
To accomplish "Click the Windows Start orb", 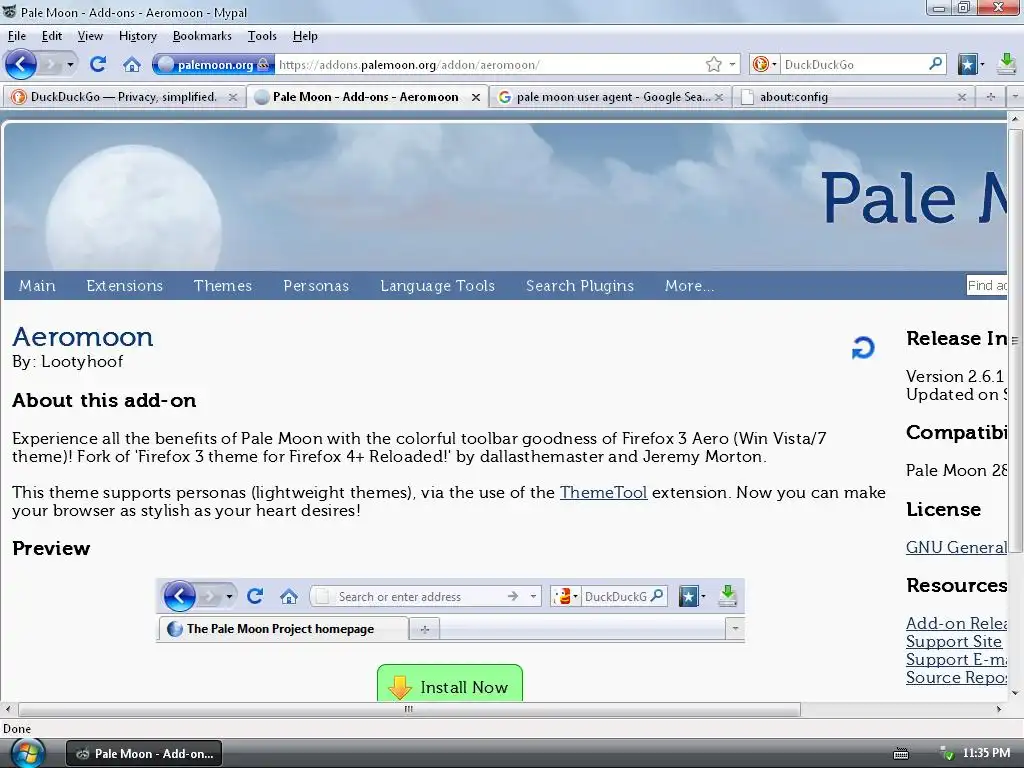I will pyautogui.click(x=26, y=753).
